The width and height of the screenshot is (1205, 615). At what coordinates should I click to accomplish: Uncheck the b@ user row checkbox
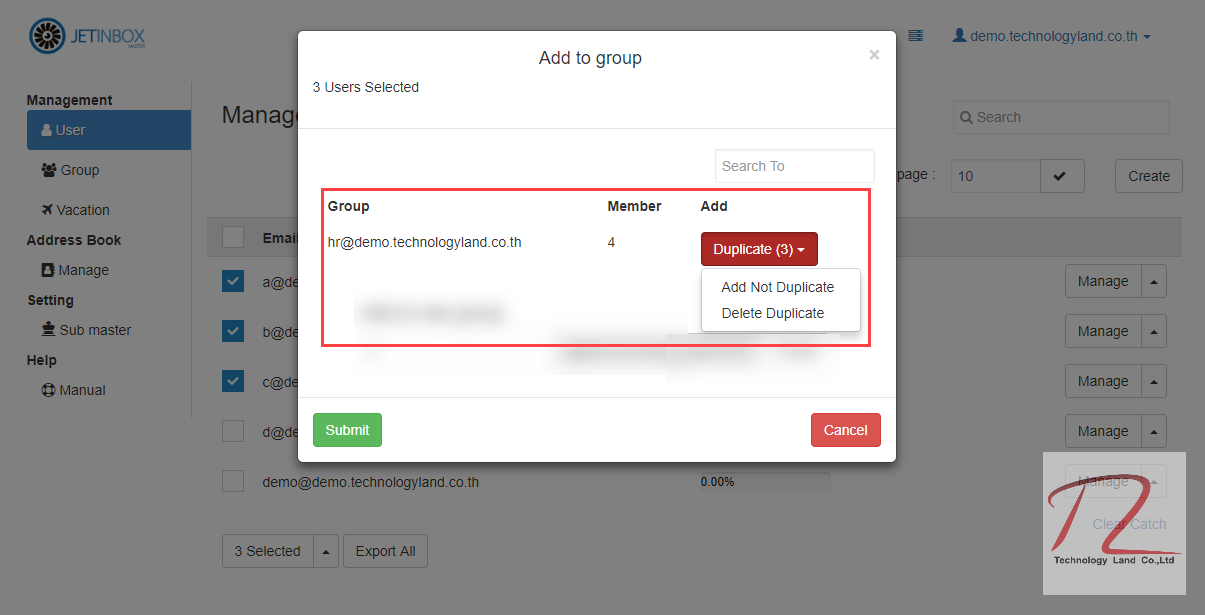[233, 331]
